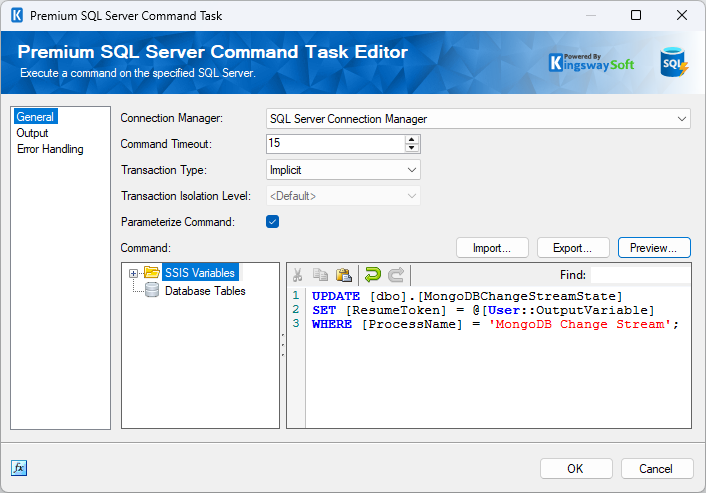The image size is (706, 493).
Task: Click into the Find input field
Action: tap(640, 275)
